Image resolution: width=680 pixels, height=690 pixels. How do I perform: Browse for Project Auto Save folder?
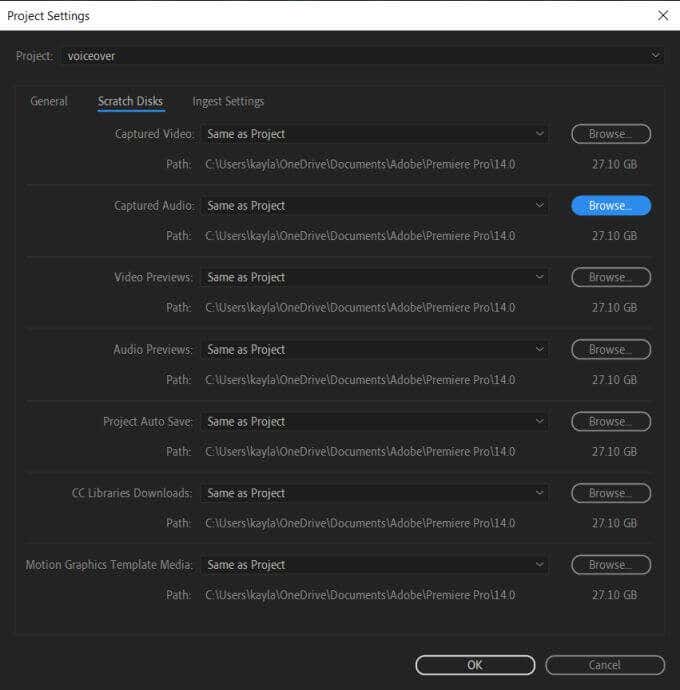click(x=611, y=422)
